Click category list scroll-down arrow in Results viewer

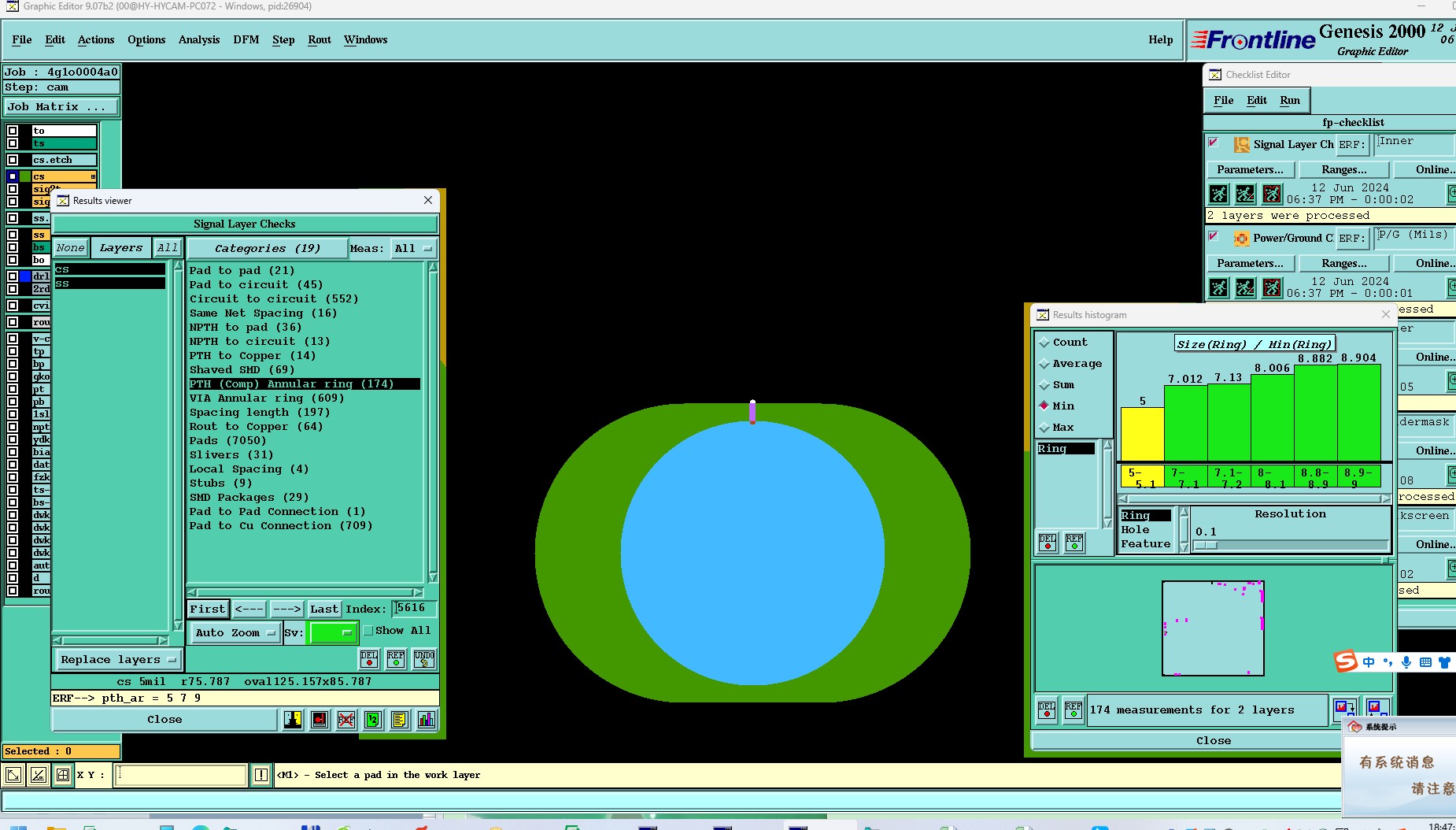(432, 578)
